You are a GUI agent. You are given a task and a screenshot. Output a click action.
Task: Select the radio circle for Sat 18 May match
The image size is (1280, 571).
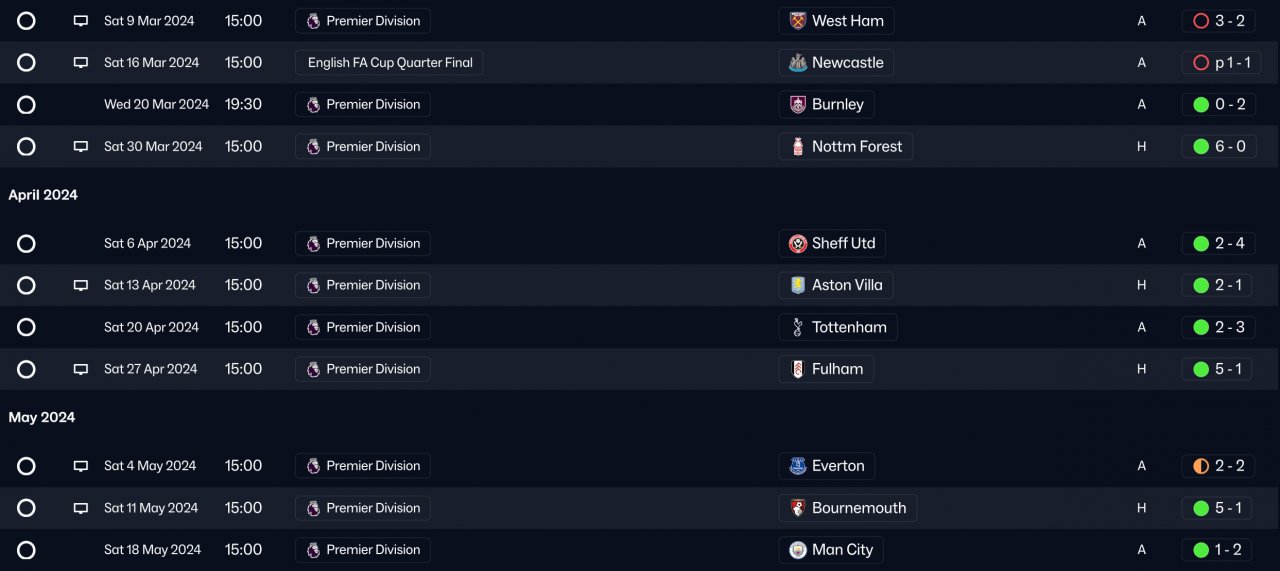pyautogui.click(x=26, y=550)
